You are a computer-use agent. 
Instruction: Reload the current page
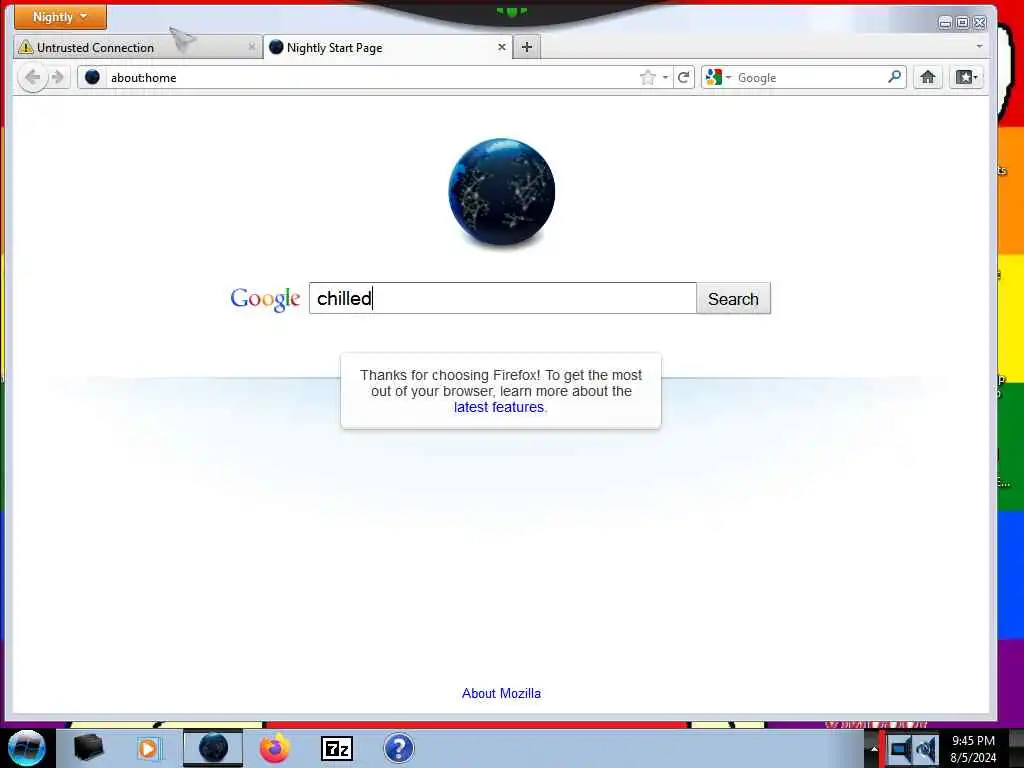coord(684,78)
